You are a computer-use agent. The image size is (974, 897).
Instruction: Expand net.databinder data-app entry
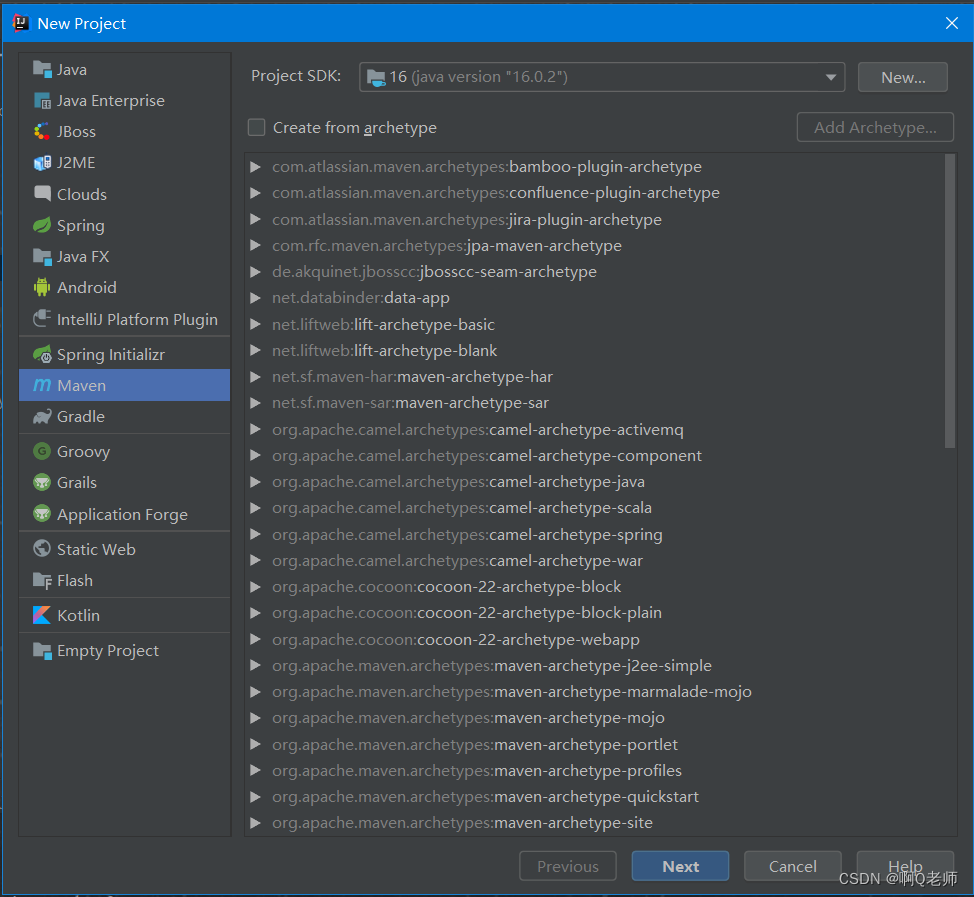tap(255, 298)
